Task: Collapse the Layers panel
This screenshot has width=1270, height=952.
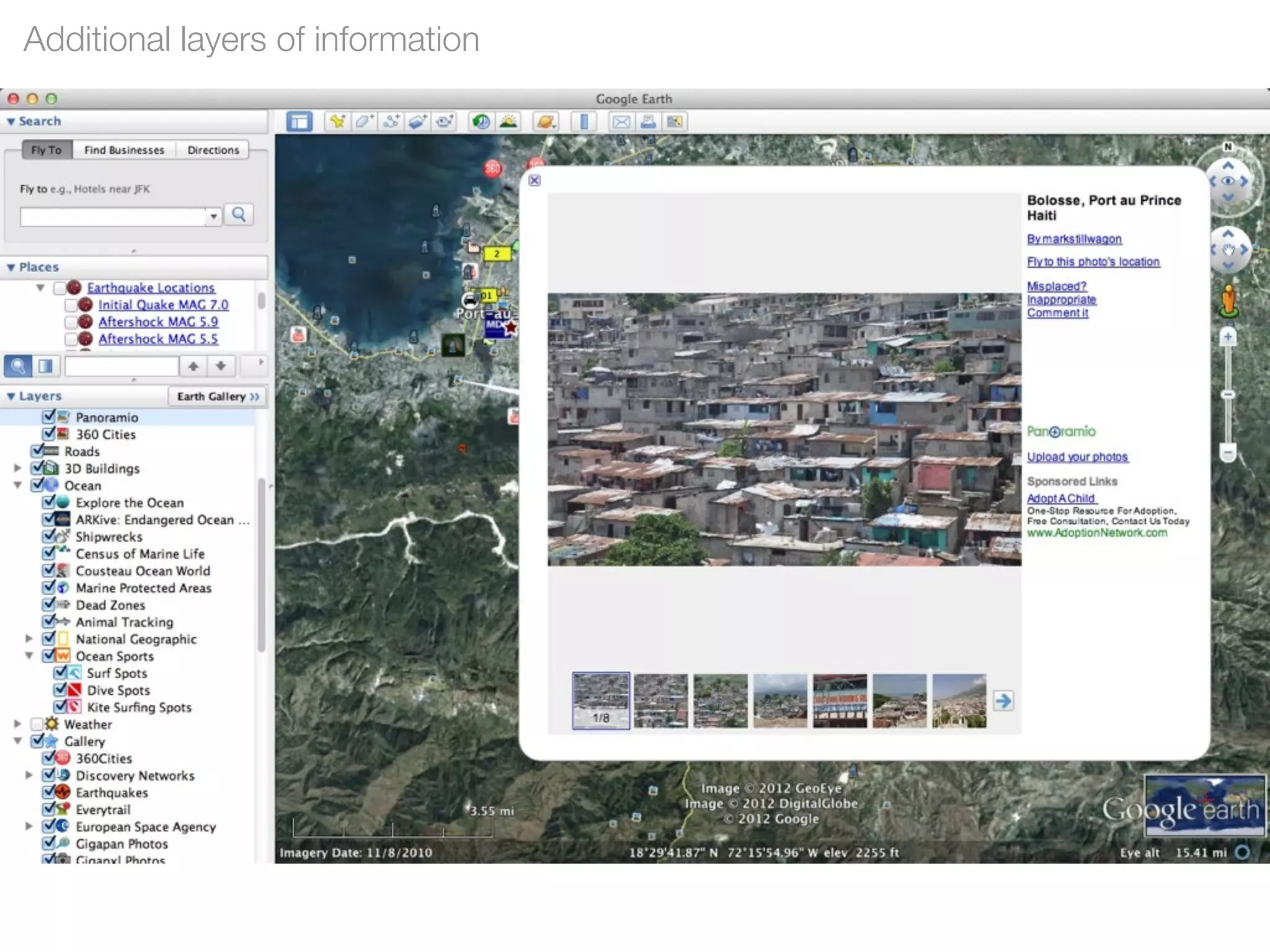Action: click(x=11, y=396)
